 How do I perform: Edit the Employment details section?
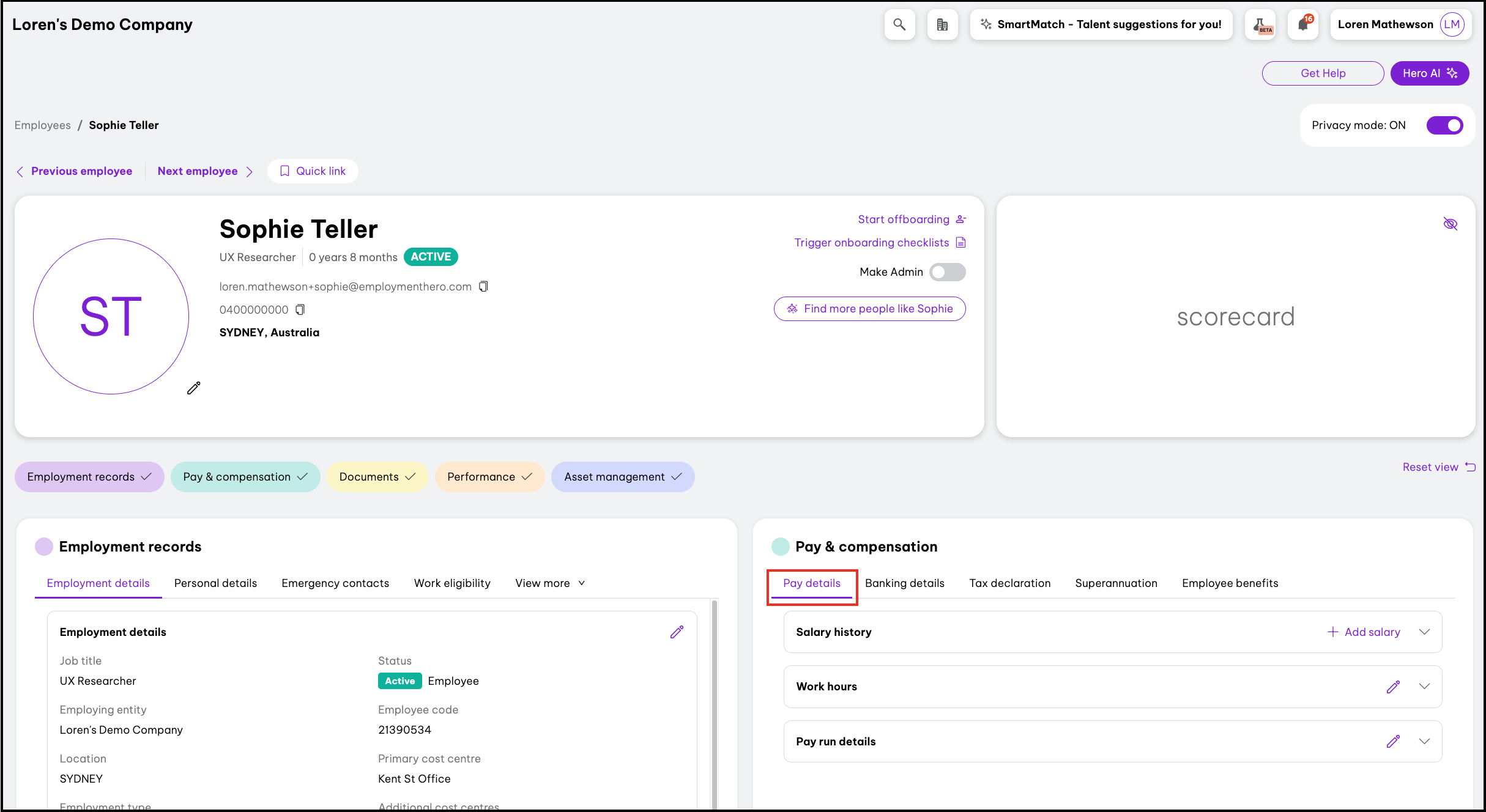tap(677, 632)
